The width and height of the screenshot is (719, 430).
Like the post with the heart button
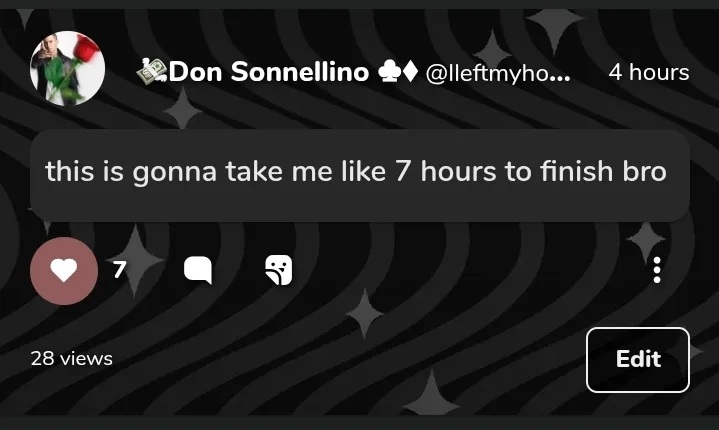(x=64, y=270)
